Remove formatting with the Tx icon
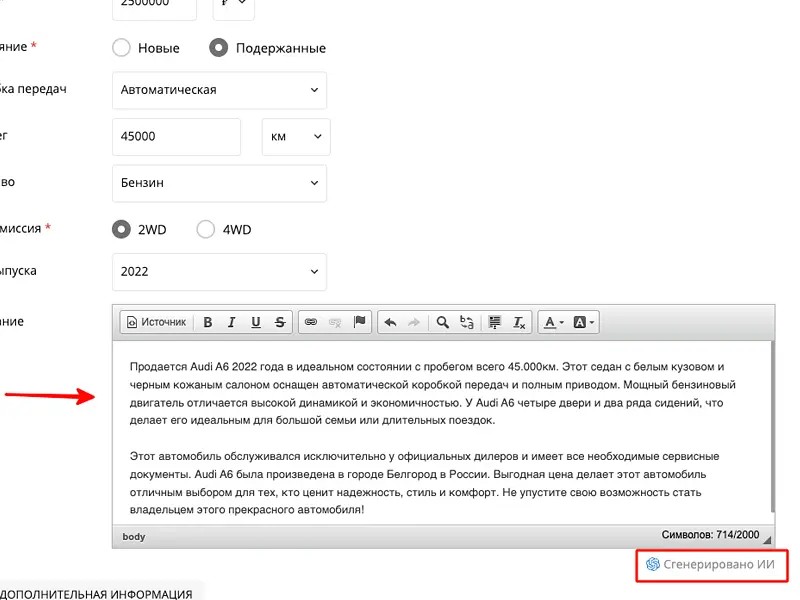This screenshot has width=800, height=600. 519,322
